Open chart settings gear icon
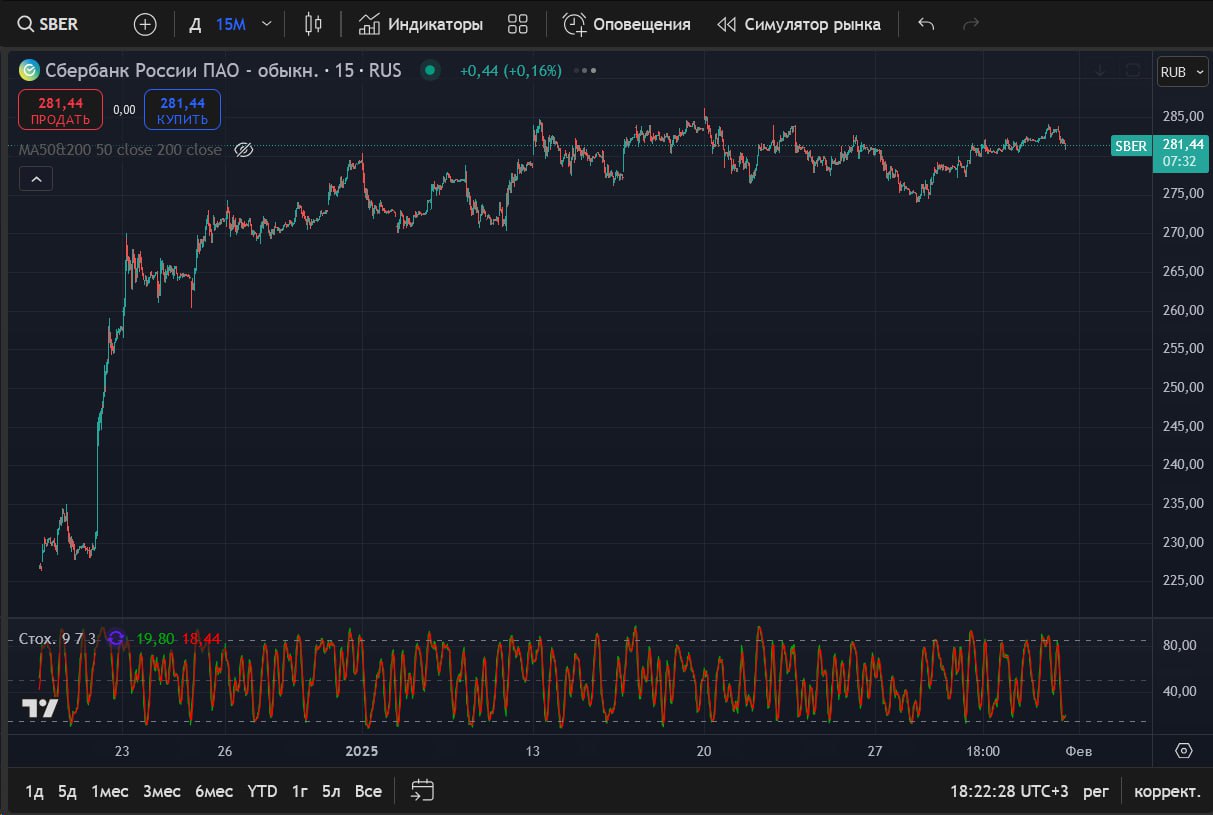Screen dimensions: 1213x815 click(1184, 750)
